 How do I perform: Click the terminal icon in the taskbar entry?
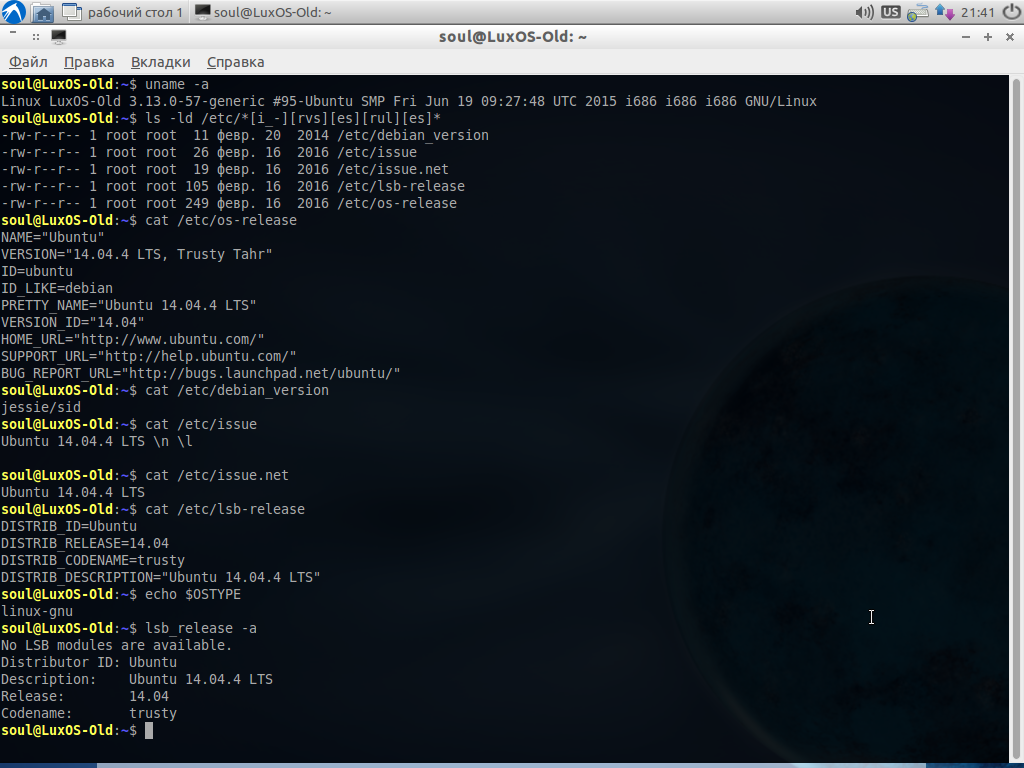[202, 12]
